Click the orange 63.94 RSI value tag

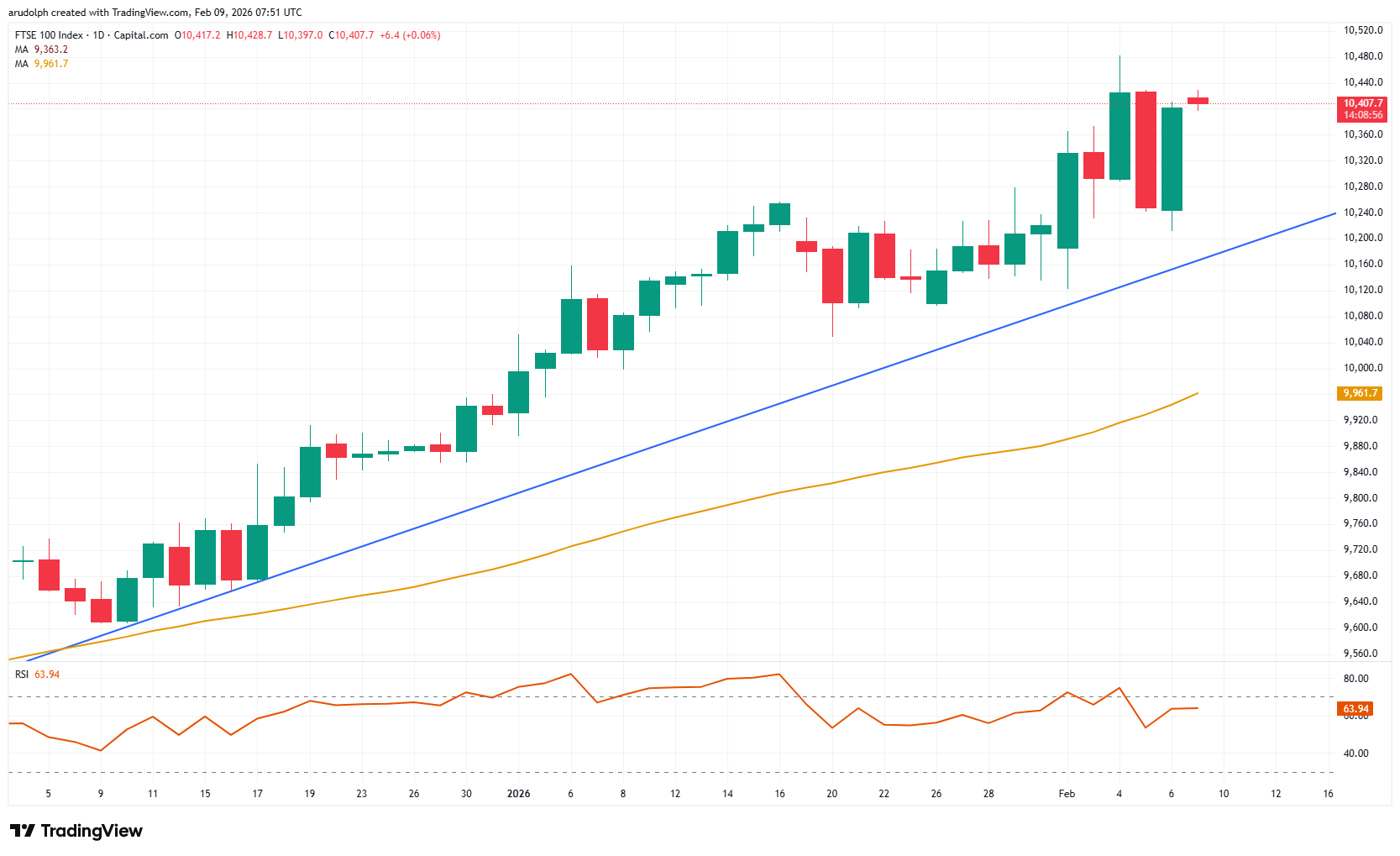pos(1353,708)
